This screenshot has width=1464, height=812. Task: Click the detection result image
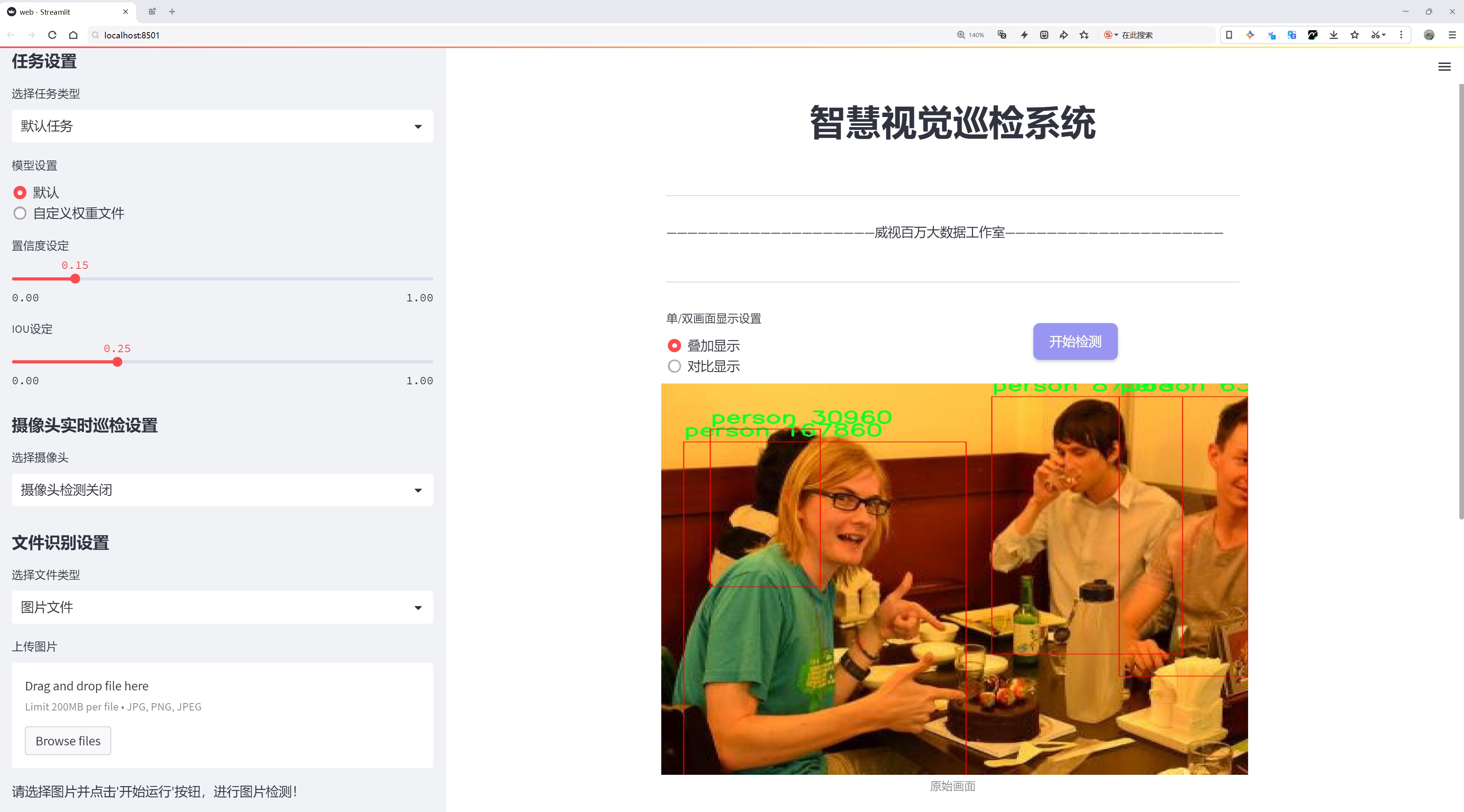point(954,579)
